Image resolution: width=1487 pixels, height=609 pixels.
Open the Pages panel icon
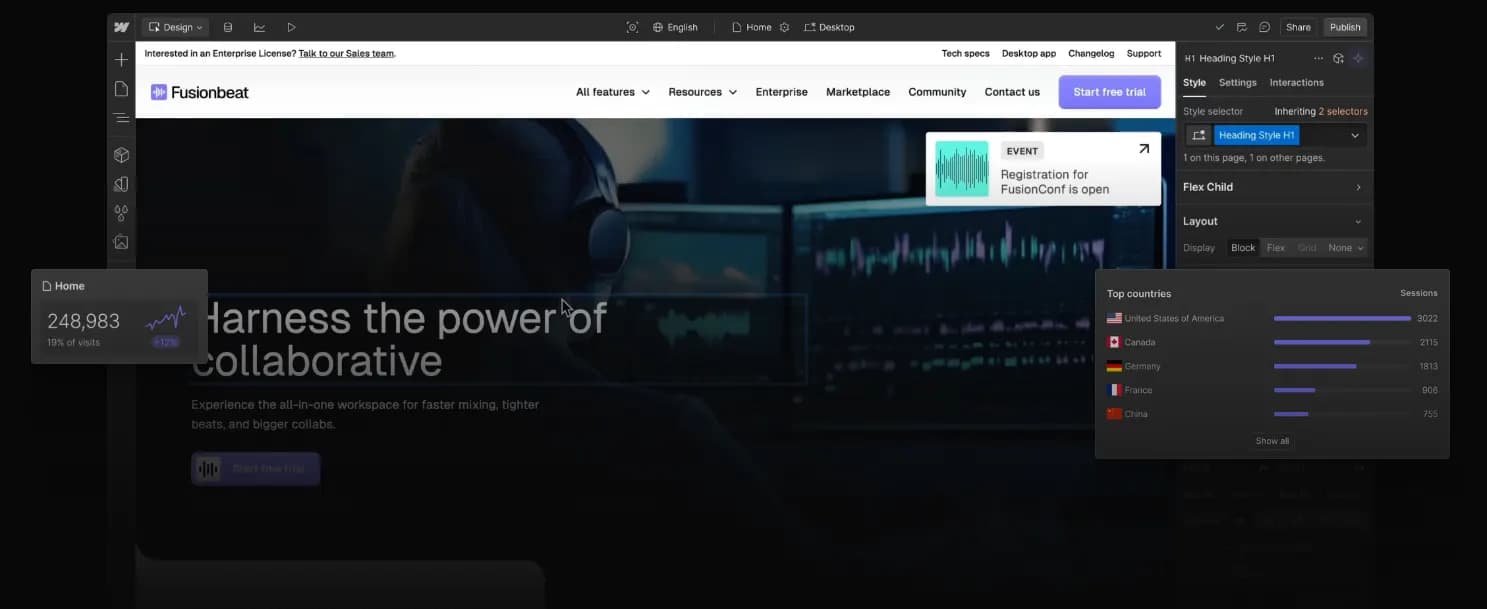click(121, 89)
